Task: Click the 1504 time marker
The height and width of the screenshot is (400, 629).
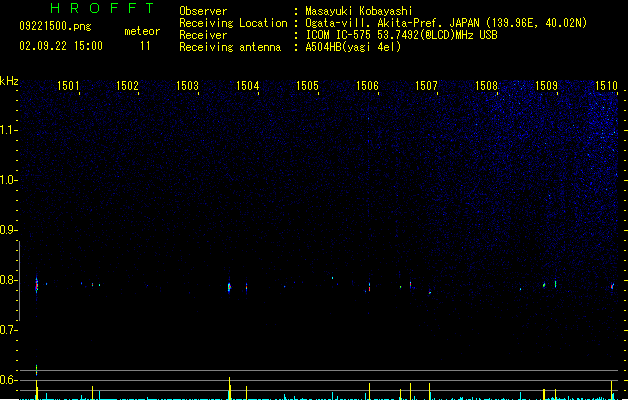Action: coord(248,86)
